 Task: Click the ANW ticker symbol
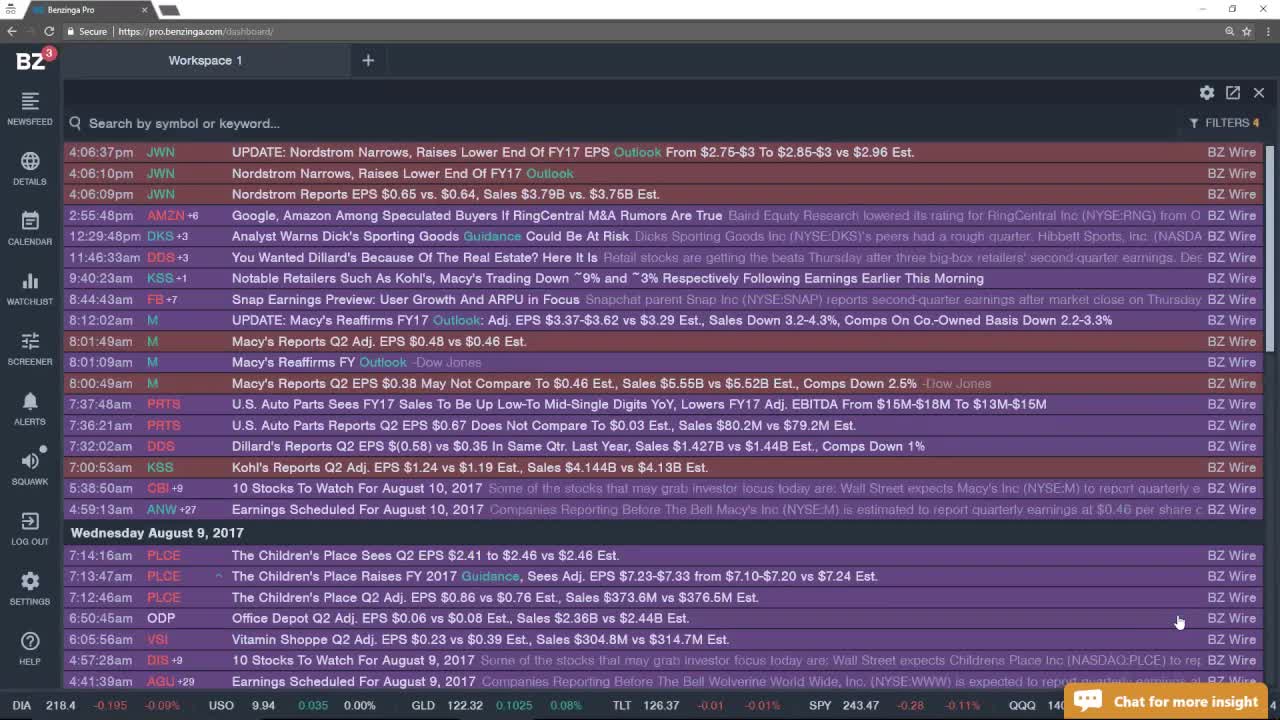pyautogui.click(x=161, y=509)
